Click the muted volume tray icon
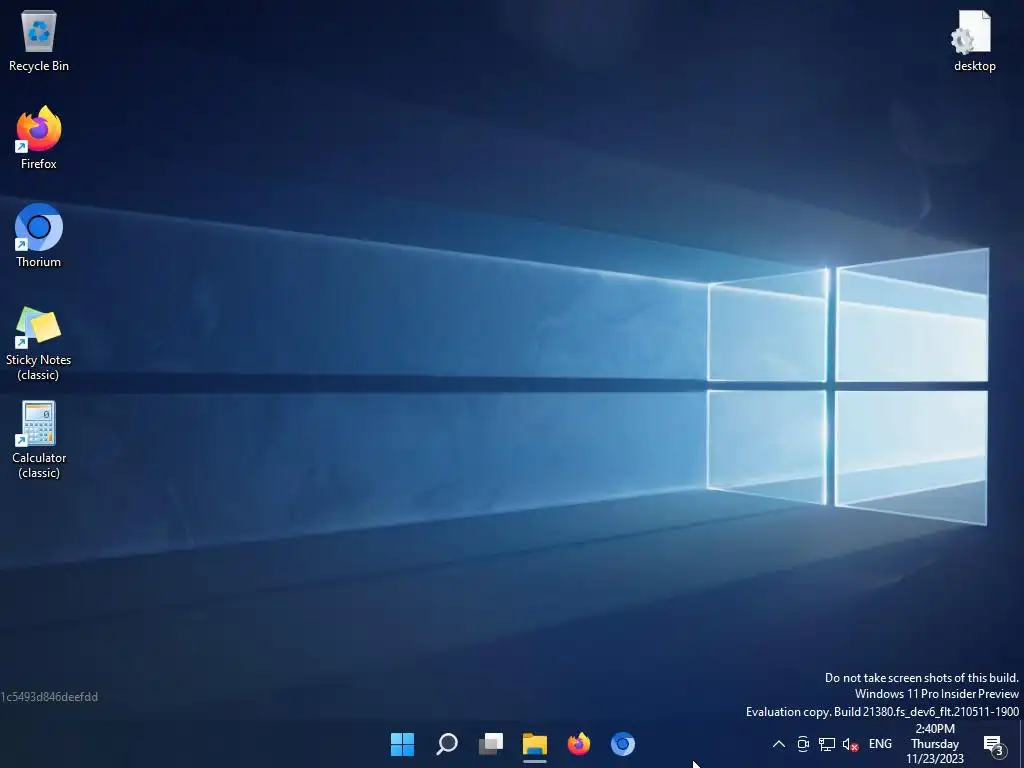Viewport: 1024px width, 768px height. click(x=850, y=744)
